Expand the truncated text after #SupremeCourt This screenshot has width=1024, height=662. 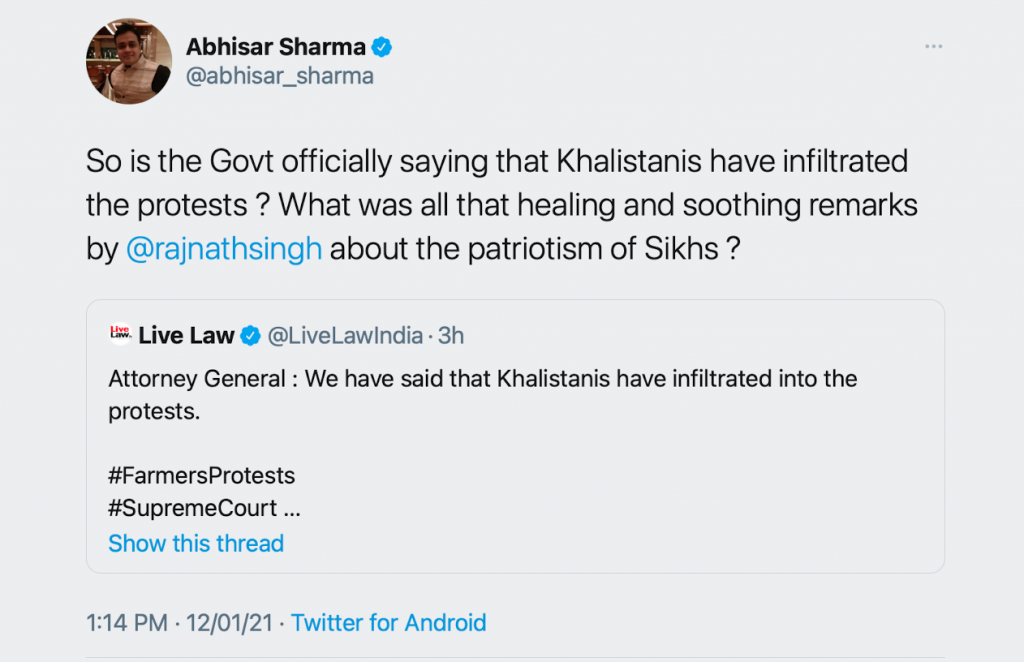point(292,508)
